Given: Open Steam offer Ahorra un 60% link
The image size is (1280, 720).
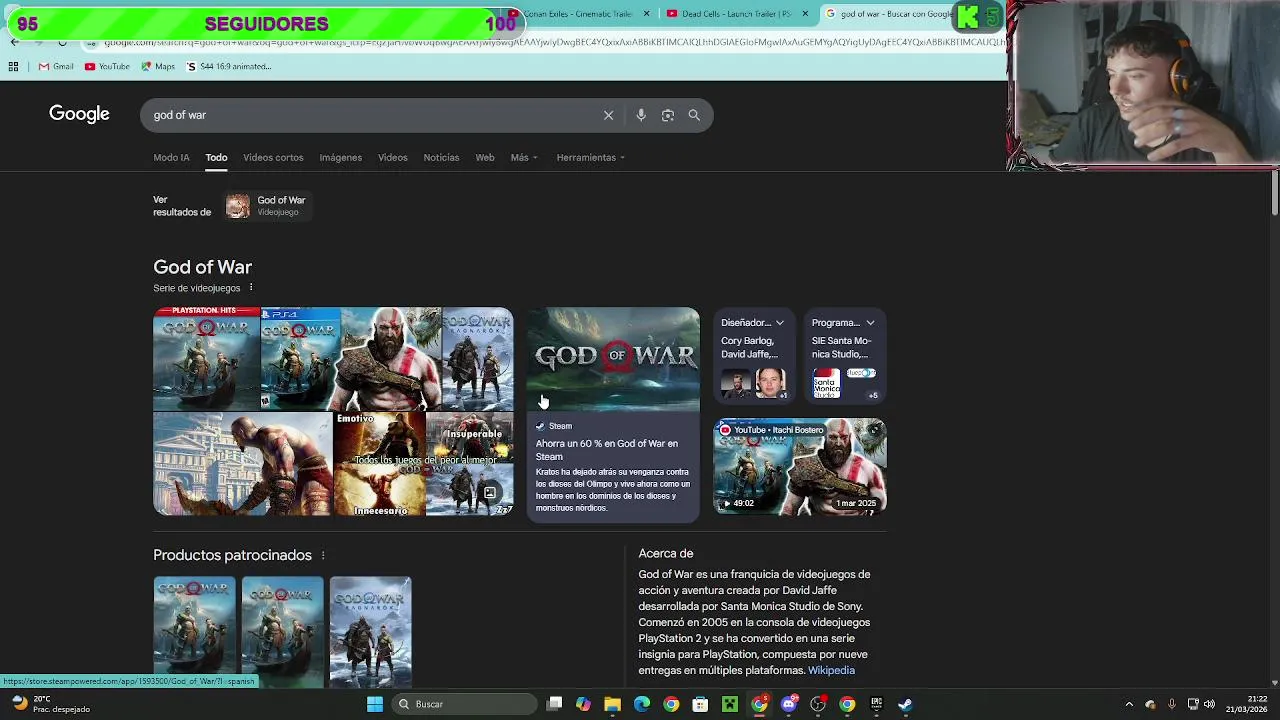Looking at the screenshot, I should (606, 450).
